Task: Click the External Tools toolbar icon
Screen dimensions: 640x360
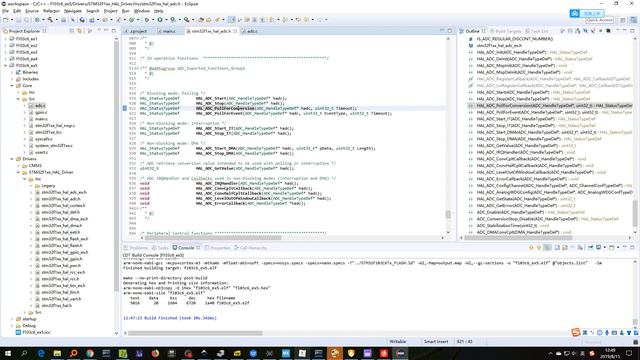Action: point(187,20)
